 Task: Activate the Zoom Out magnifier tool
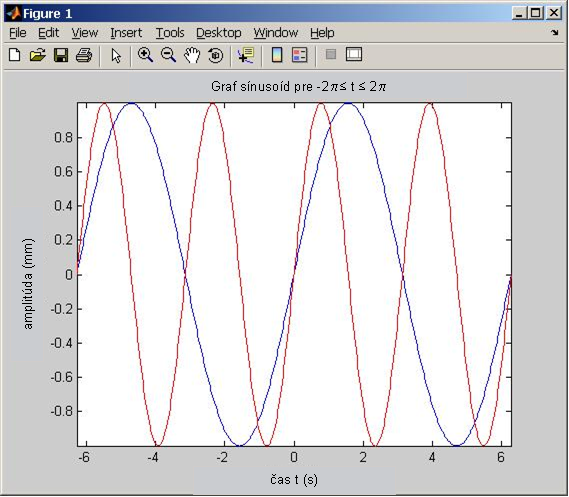click(x=168, y=55)
